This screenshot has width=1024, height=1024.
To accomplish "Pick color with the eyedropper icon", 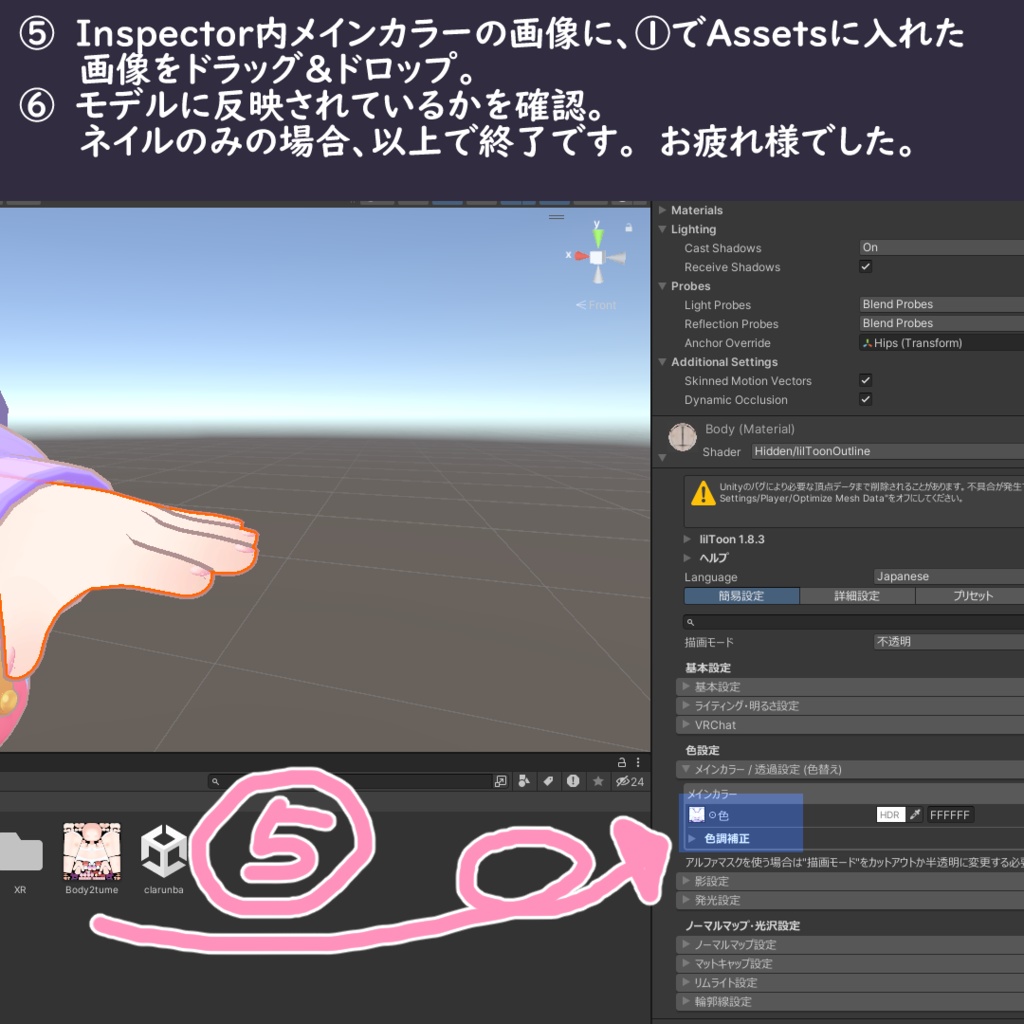I will (x=915, y=814).
